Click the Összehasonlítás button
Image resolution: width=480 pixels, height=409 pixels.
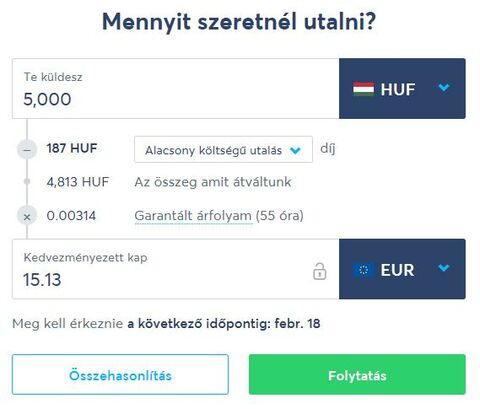120,374
